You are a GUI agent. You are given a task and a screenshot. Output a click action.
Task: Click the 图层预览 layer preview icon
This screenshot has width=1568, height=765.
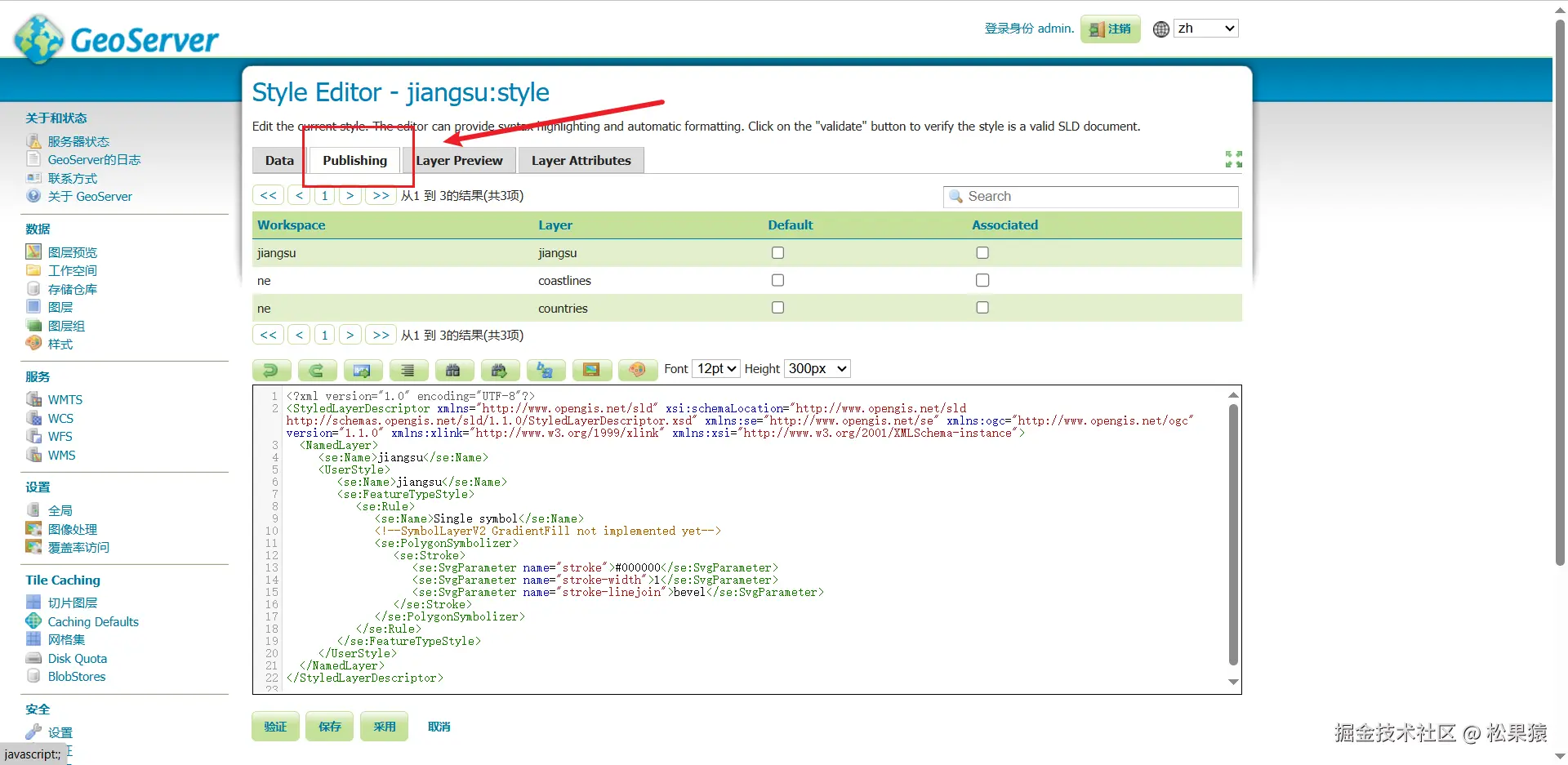[x=33, y=252]
